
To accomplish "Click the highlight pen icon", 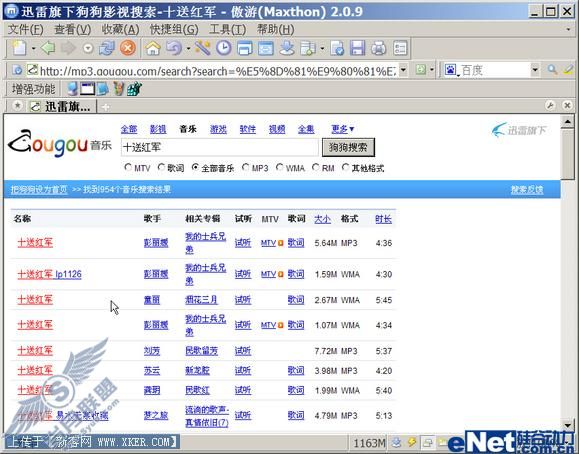I will click(x=569, y=69).
